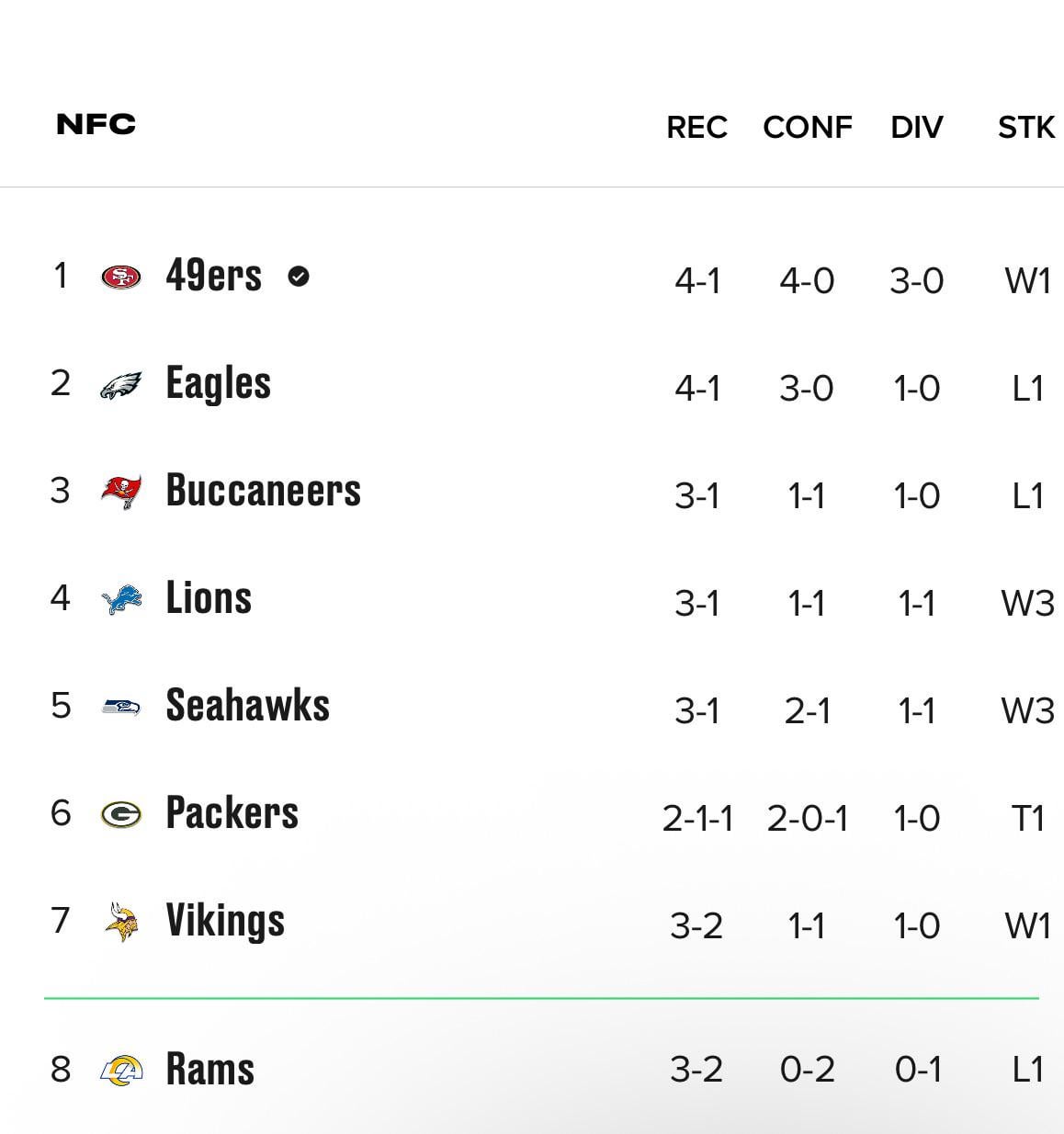The width and height of the screenshot is (1064, 1134).
Task: Click the 49ers team logo
Action: pos(121,277)
